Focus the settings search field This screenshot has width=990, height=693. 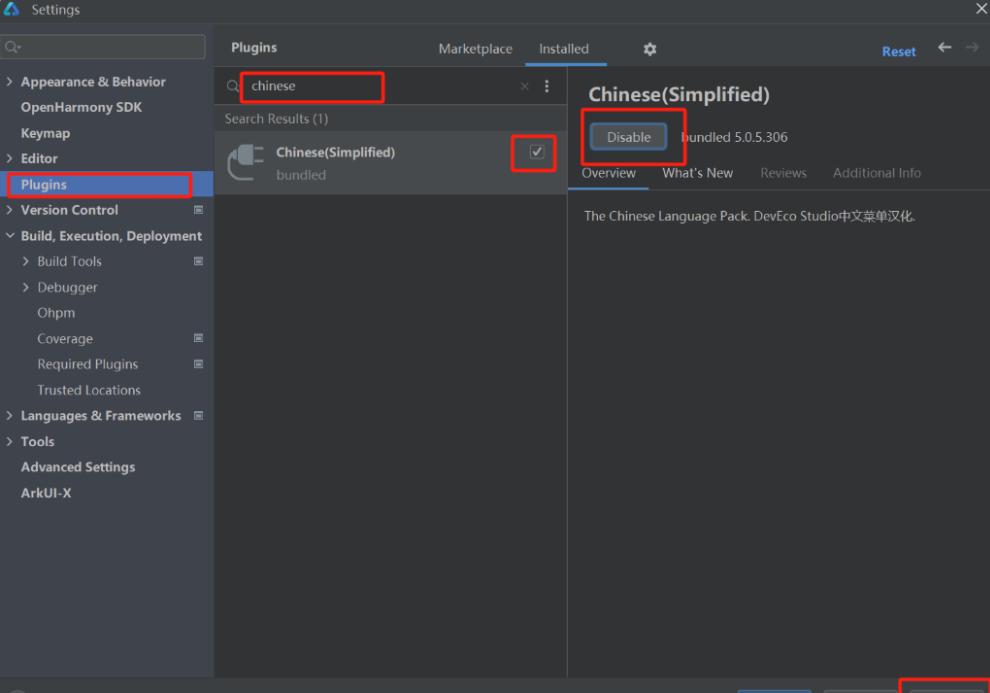tap(104, 47)
